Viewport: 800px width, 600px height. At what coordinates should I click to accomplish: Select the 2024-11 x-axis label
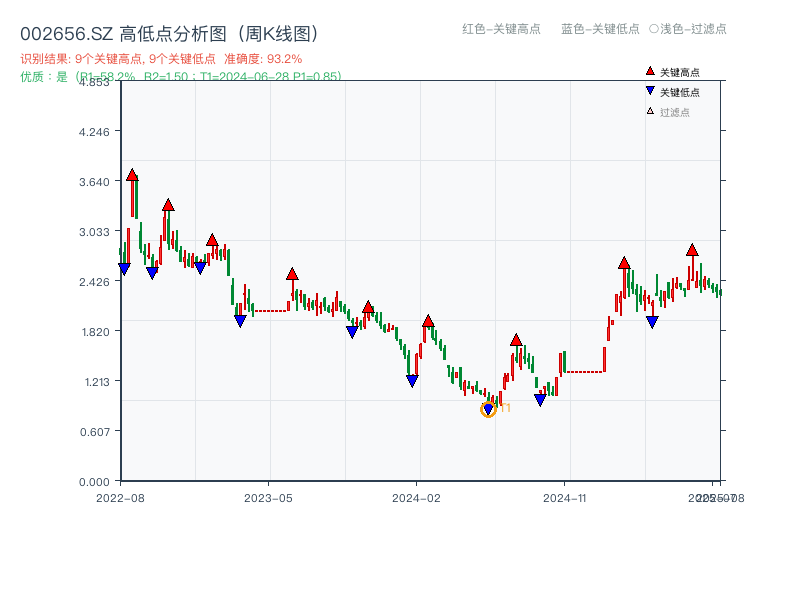tap(564, 497)
